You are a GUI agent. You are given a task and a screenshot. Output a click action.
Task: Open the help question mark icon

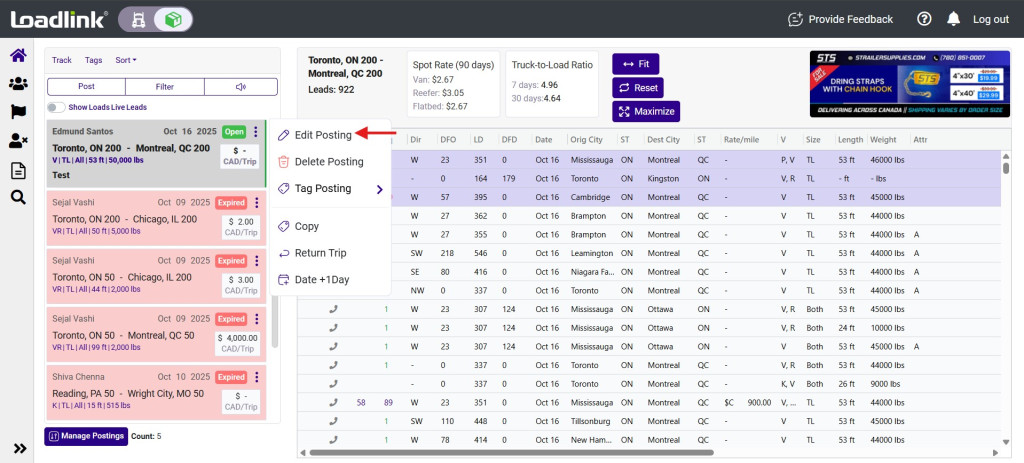[924, 19]
